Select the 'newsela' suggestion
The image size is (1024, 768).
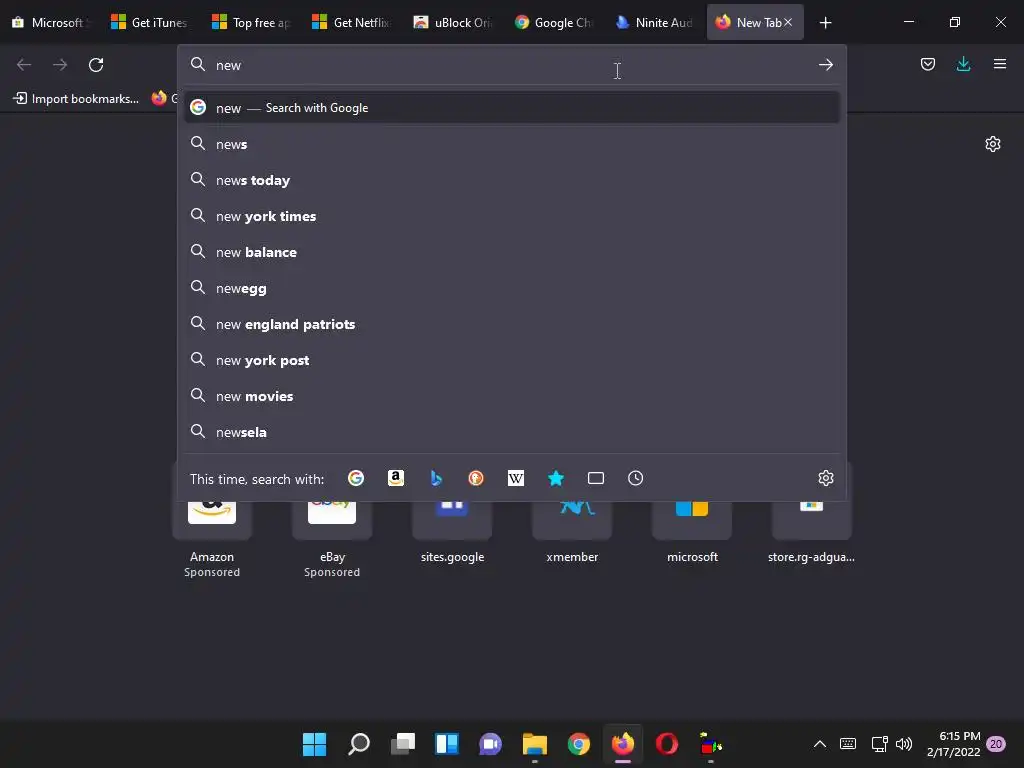click(511, 432)
